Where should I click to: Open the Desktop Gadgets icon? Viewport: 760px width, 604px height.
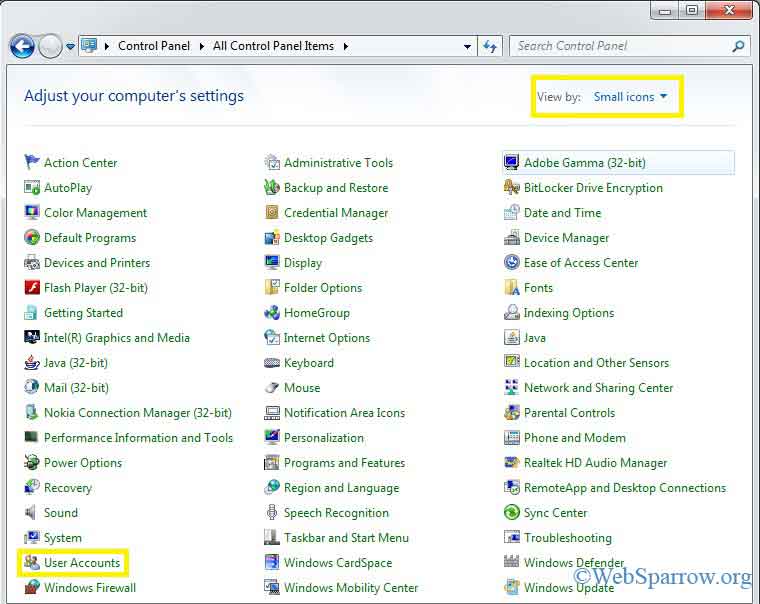tap(272, 238)
